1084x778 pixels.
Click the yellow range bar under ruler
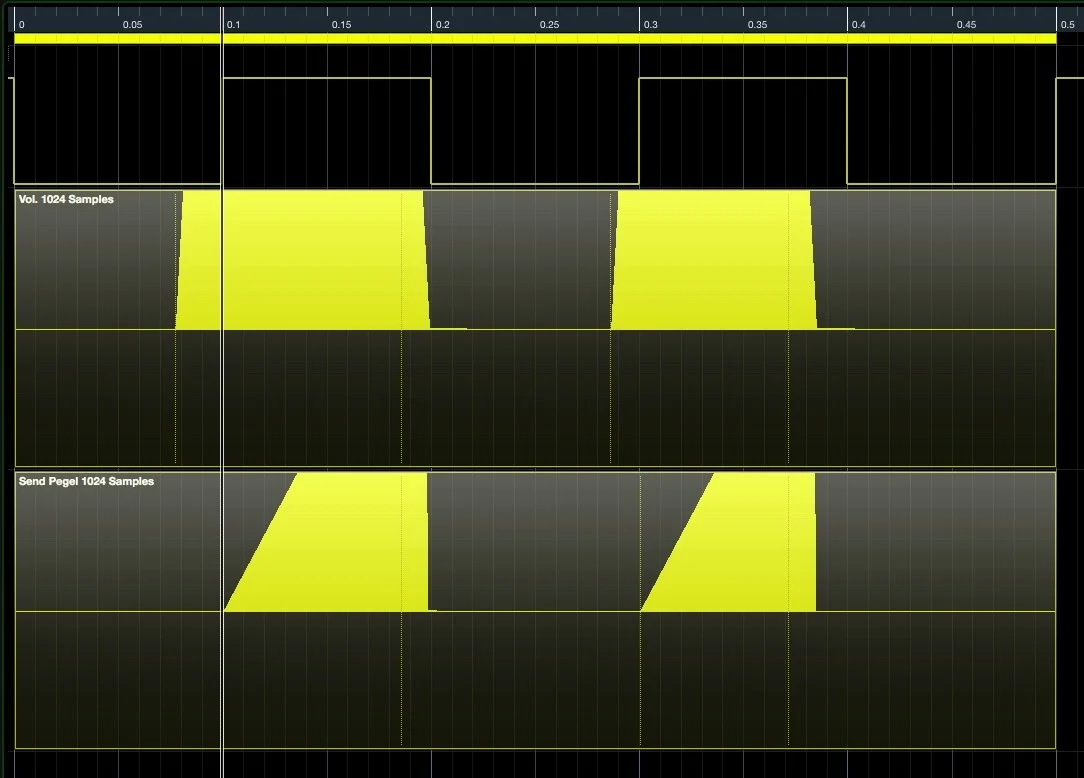coord(535,39)
